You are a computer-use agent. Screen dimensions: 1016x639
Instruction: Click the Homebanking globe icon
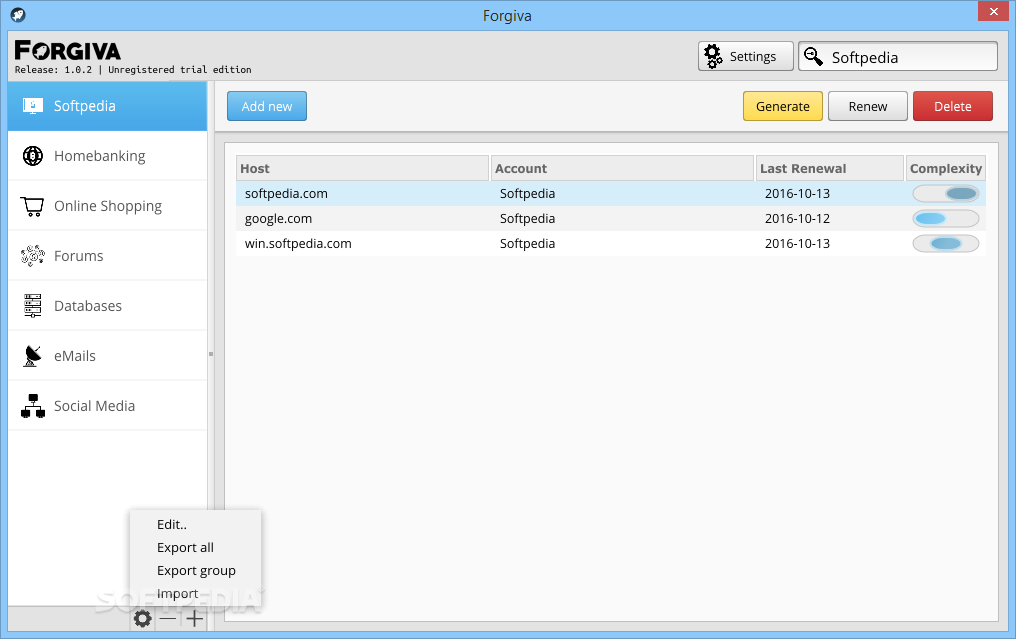pos(32,156)
